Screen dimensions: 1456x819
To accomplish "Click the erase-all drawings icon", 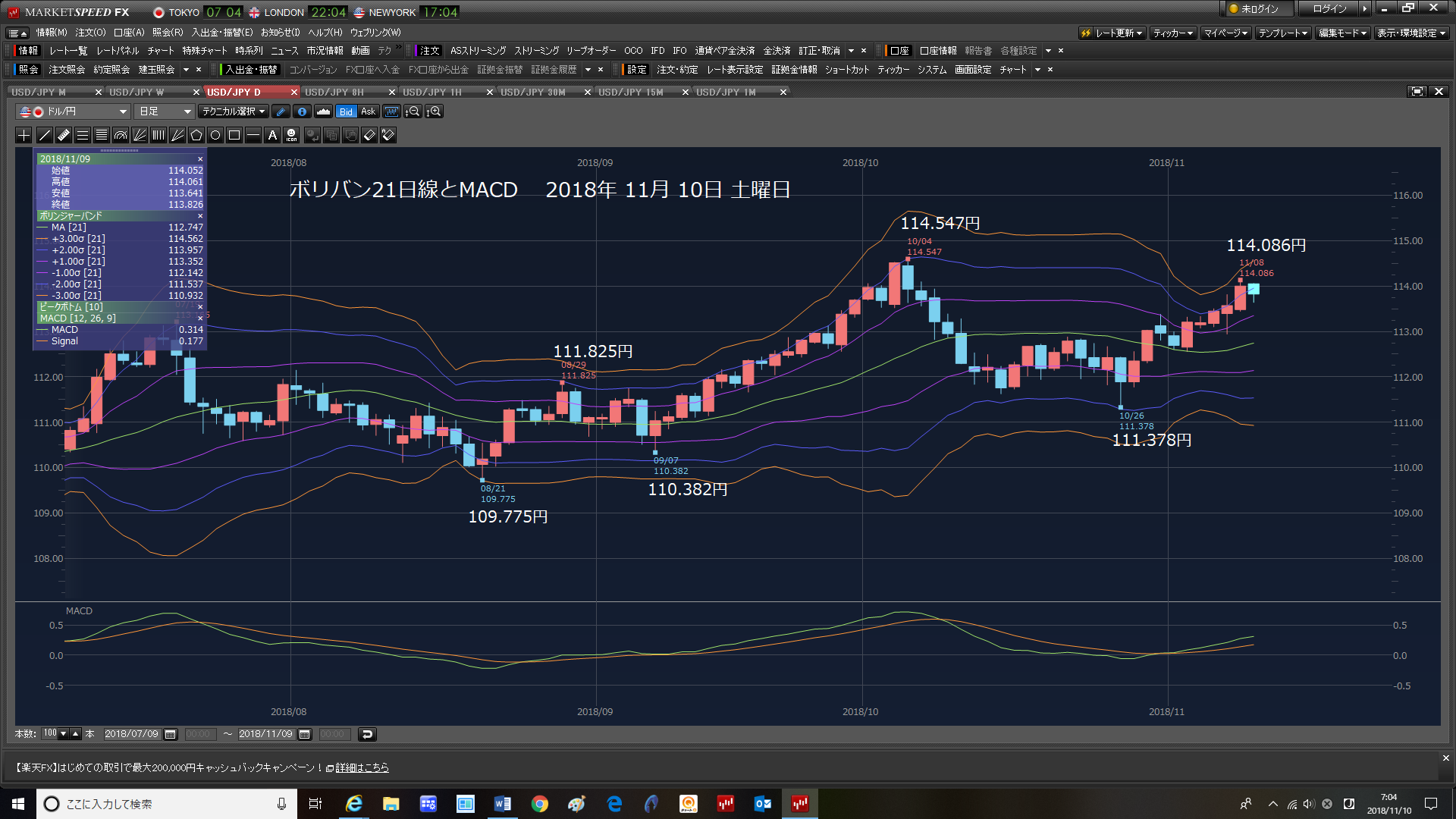I will click(388, 135).
